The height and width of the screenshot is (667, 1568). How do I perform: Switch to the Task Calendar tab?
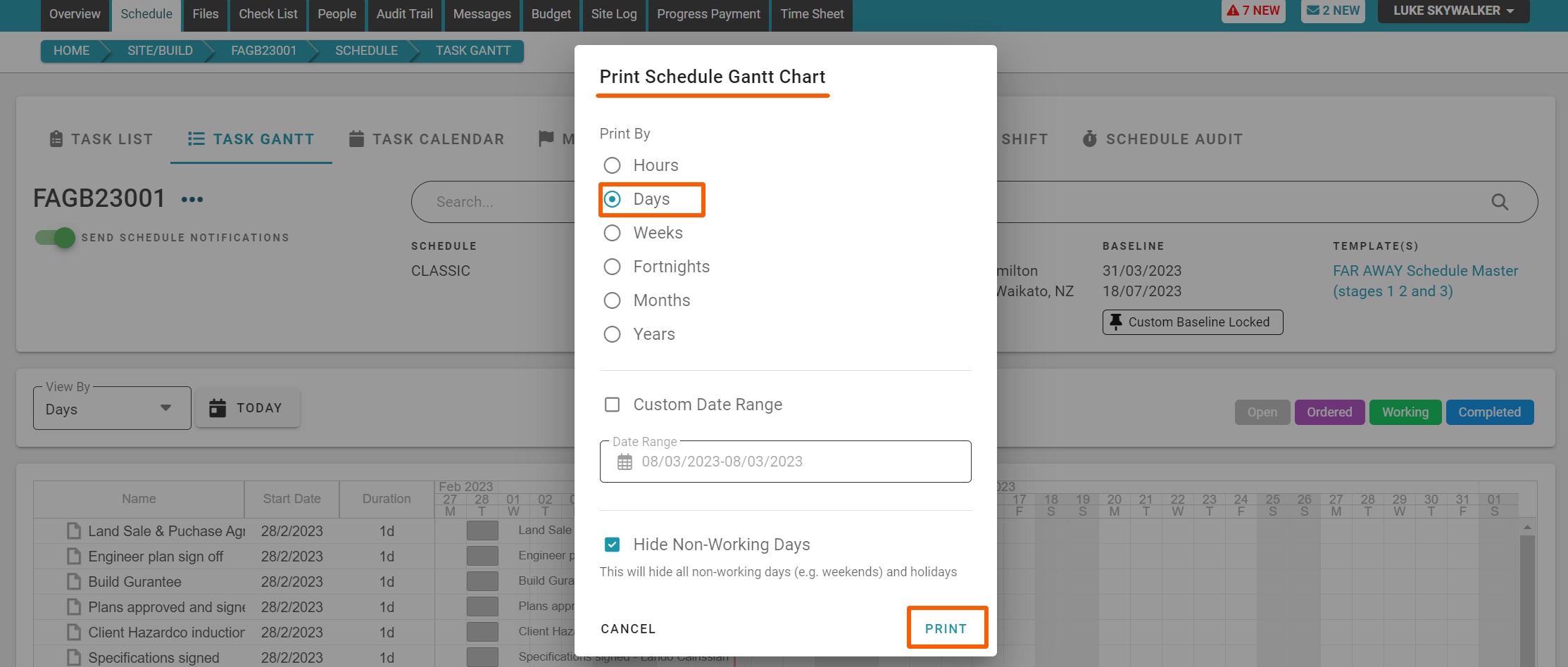[427, 139]
